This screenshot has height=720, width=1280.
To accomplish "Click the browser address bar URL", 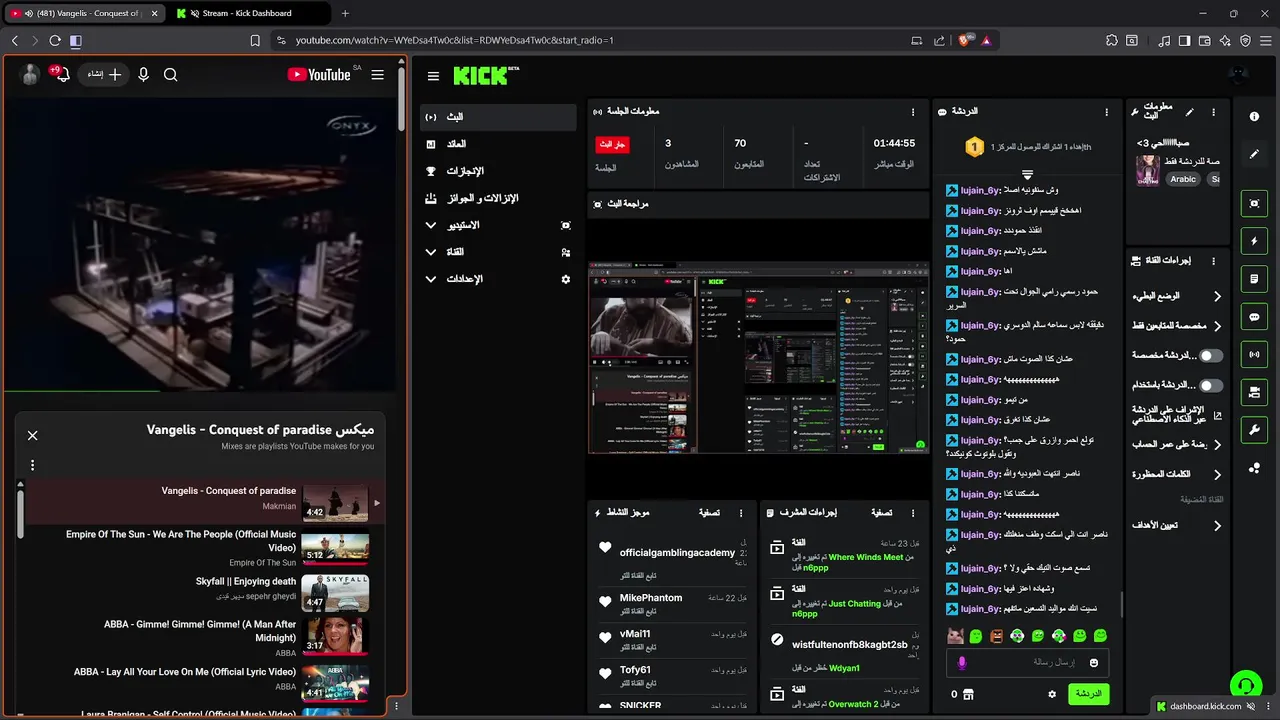I will click(x=455, y=40).
